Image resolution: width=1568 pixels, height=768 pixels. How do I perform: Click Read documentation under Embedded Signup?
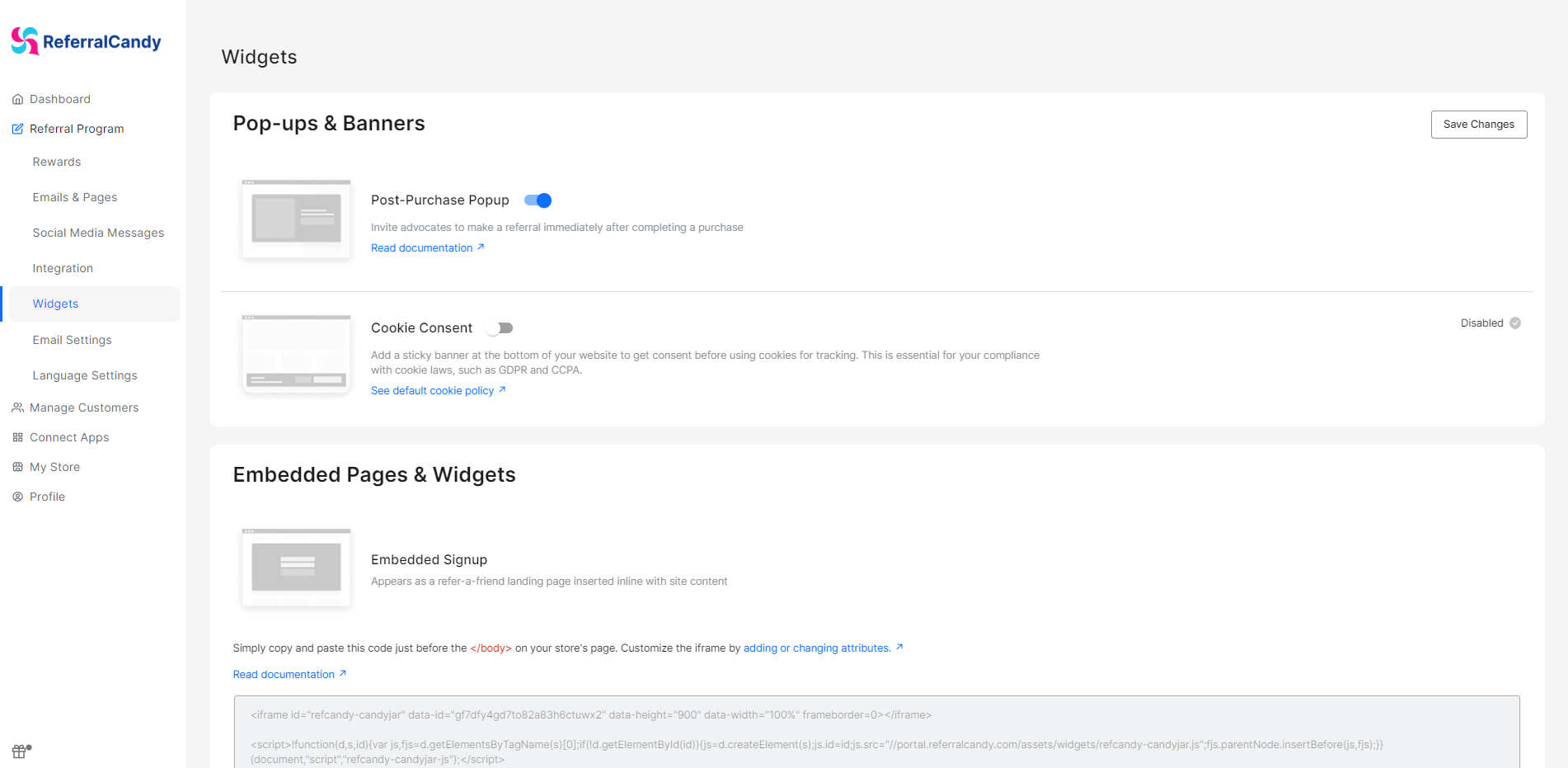[284, 674]
